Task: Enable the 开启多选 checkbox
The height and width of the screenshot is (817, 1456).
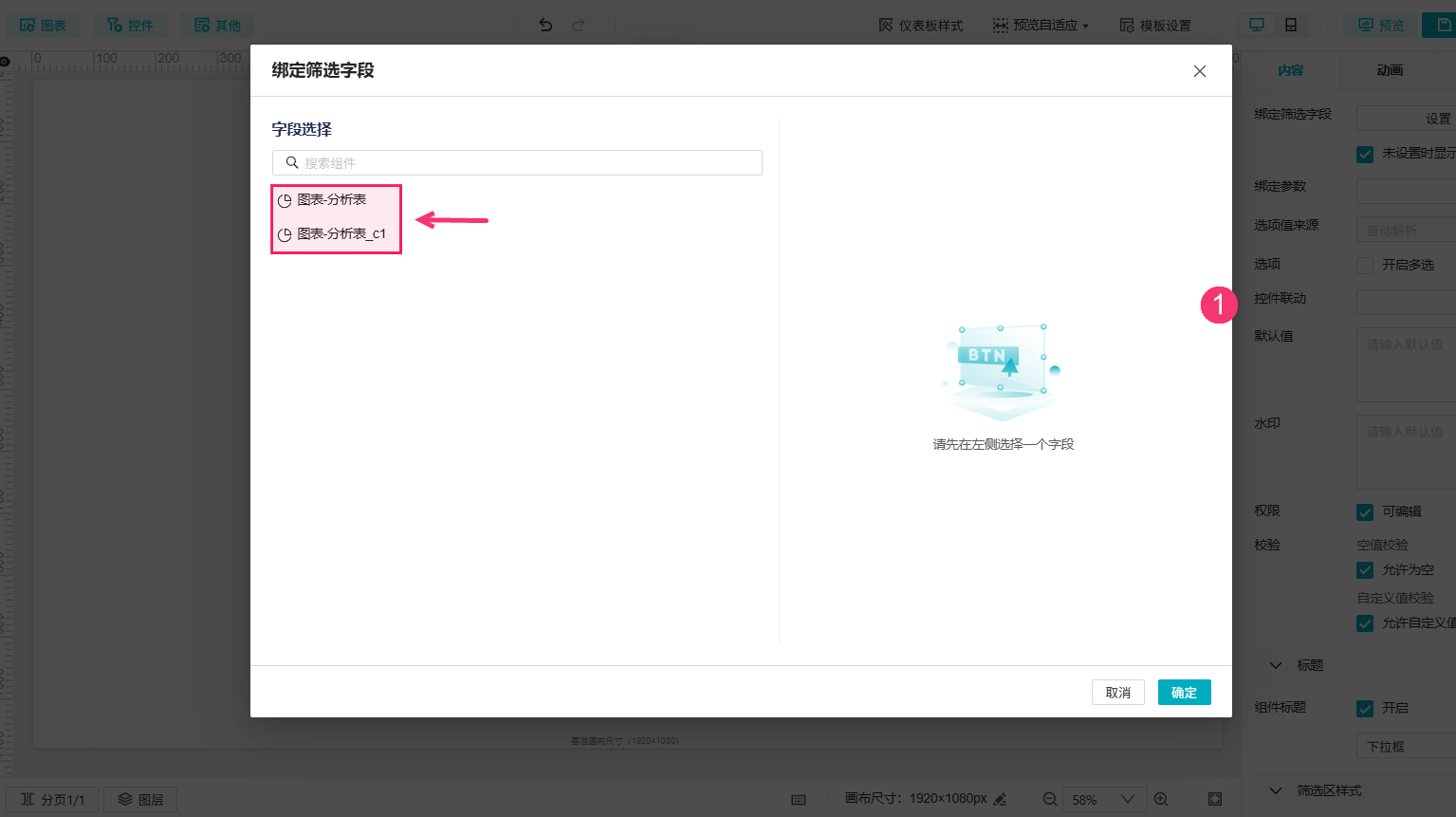Action: click(1365, 266)
